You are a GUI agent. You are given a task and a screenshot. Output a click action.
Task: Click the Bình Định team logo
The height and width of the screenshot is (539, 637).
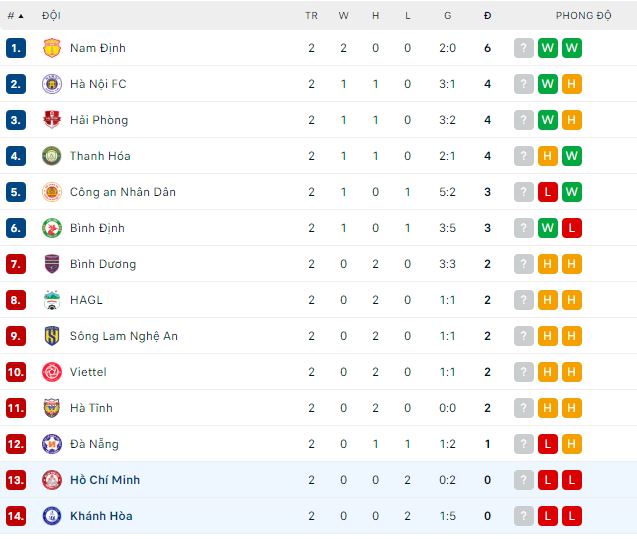[x=51, y=228]
